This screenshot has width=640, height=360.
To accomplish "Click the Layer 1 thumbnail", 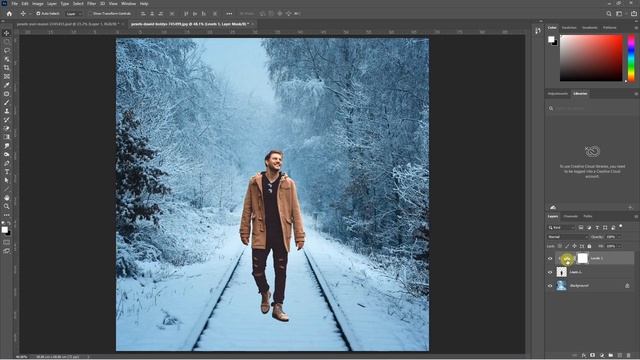I will click(x=562, y=272).
